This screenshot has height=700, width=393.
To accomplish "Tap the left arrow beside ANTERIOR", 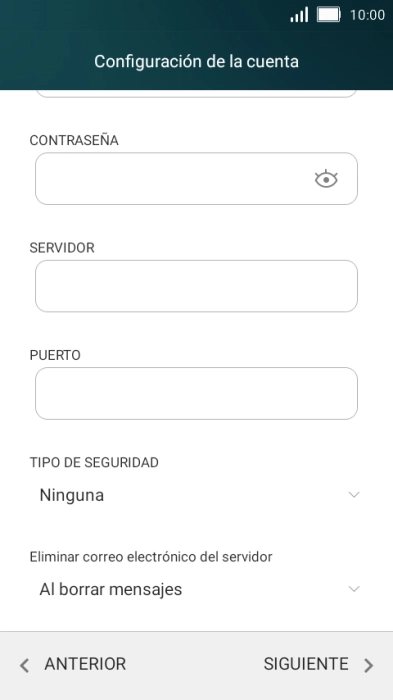I will coord(25,665).
